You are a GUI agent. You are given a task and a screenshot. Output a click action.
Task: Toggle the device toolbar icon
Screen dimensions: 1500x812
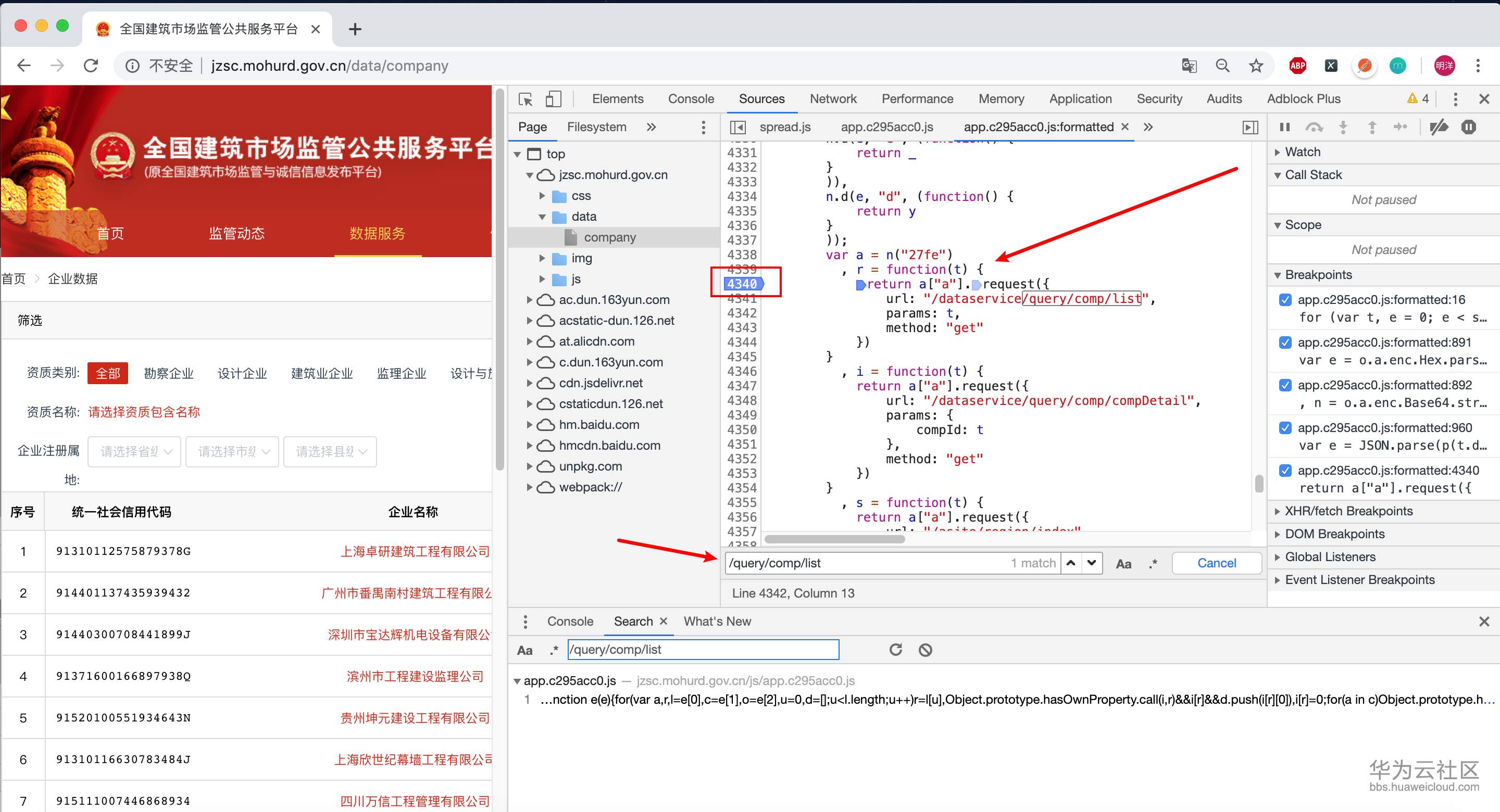(x=553, y=99)
